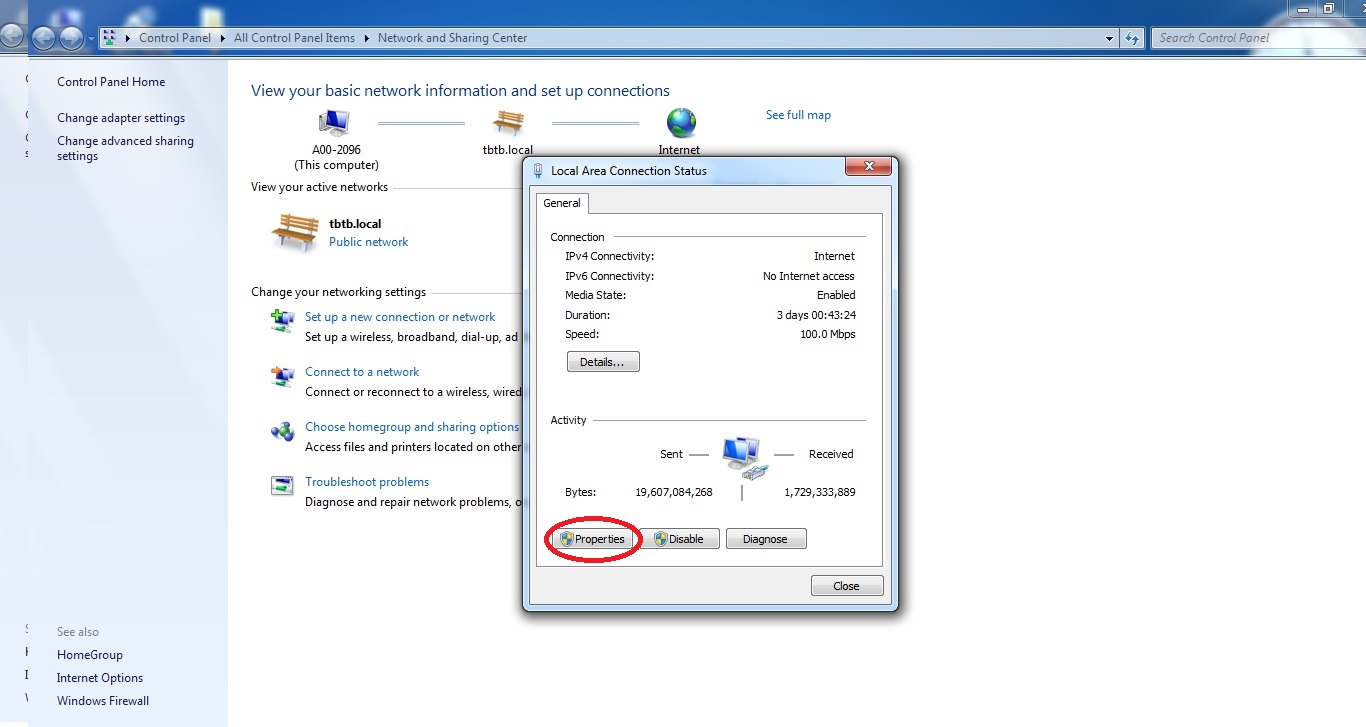Viewport: 1366px width, 727px height.
Task: Click the Search Control Panel field
Action: coord(1250,38)
